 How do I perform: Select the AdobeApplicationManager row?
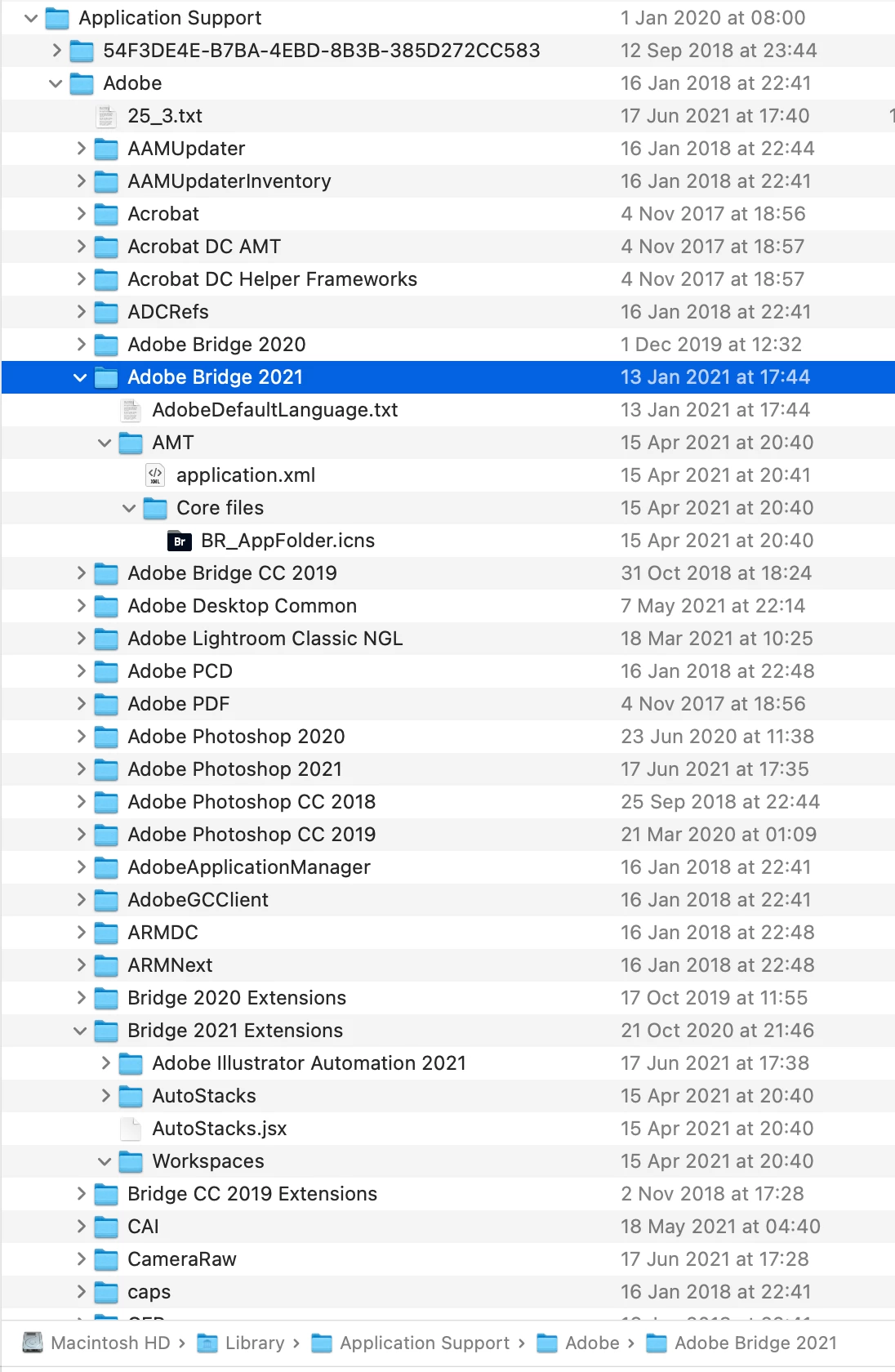click(x=448, y=867)
